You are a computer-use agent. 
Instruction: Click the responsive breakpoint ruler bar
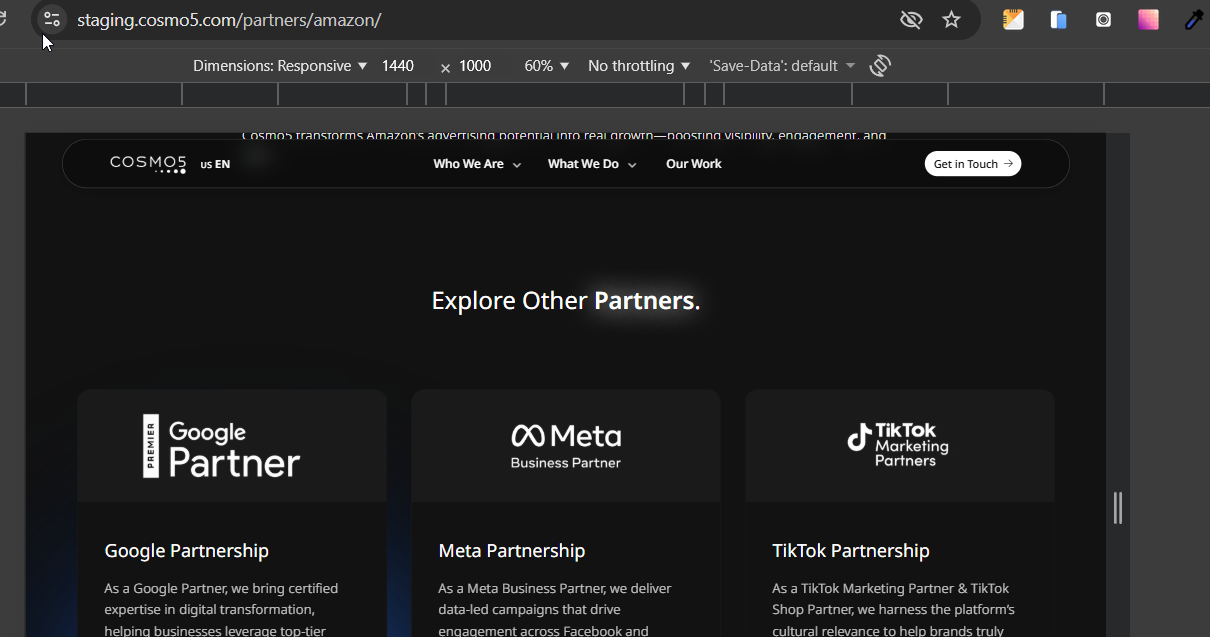tap(605, 95)
